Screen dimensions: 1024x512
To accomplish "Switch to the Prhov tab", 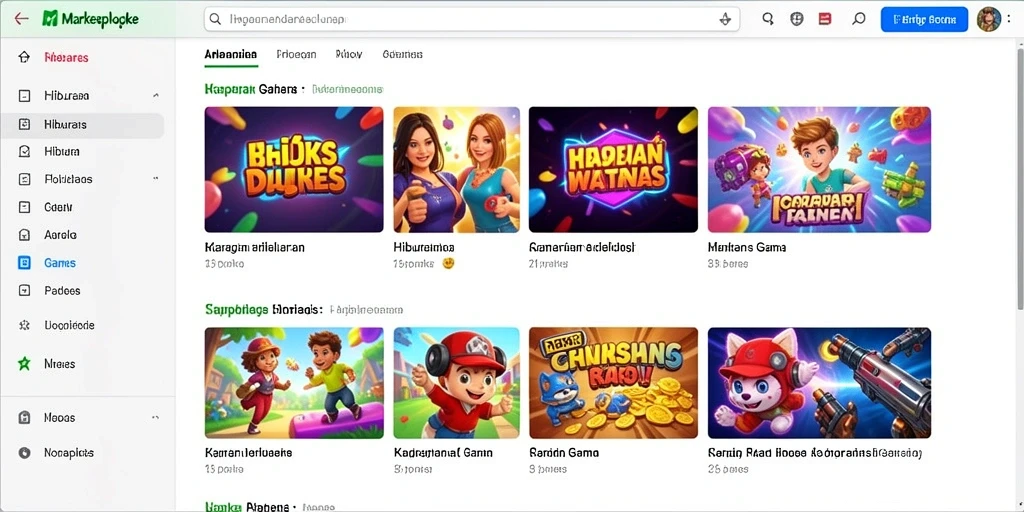I will click(x=349, y=54).
